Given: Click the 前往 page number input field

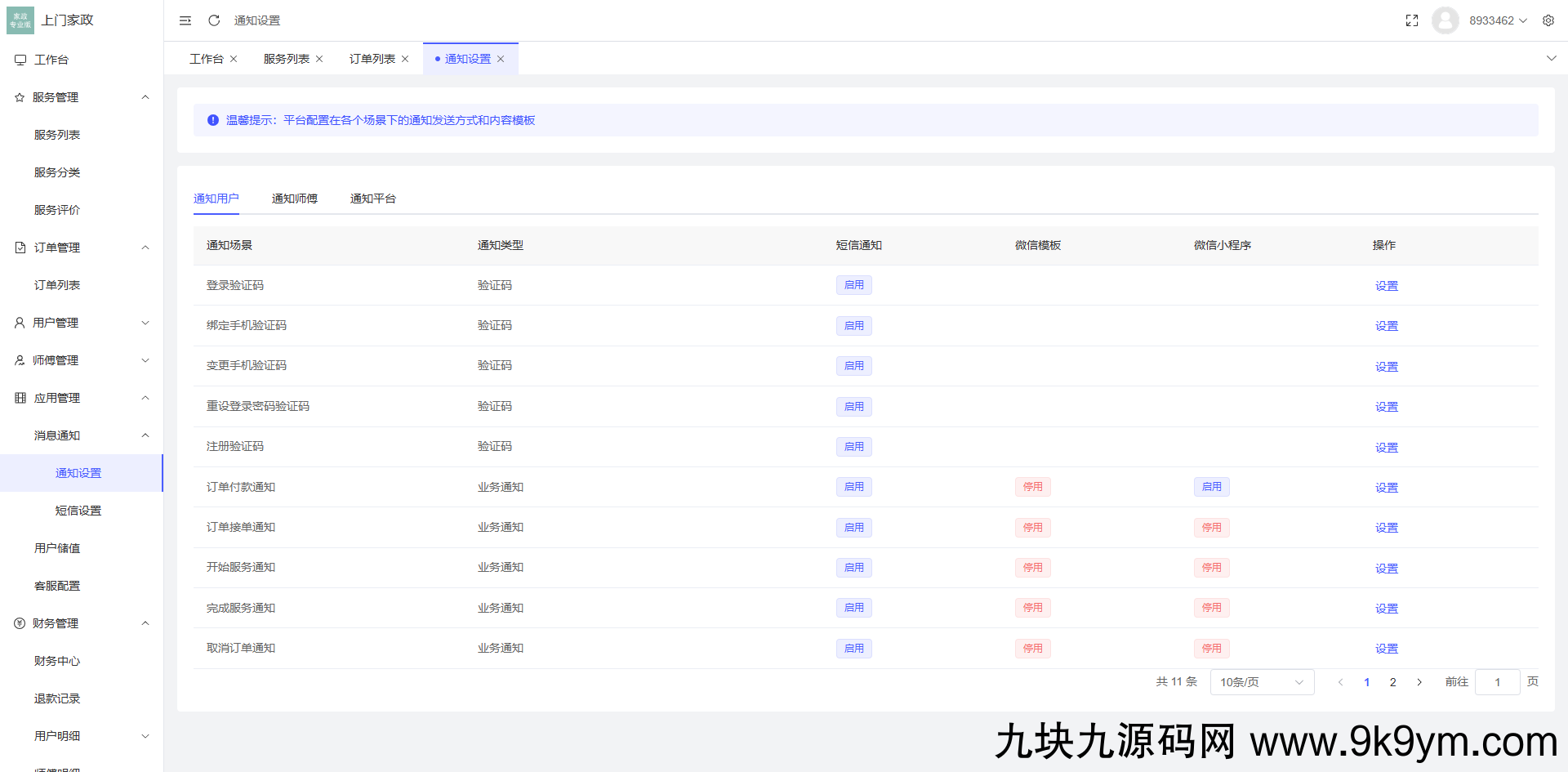Looking at the screenshot, I should 1497,681.
